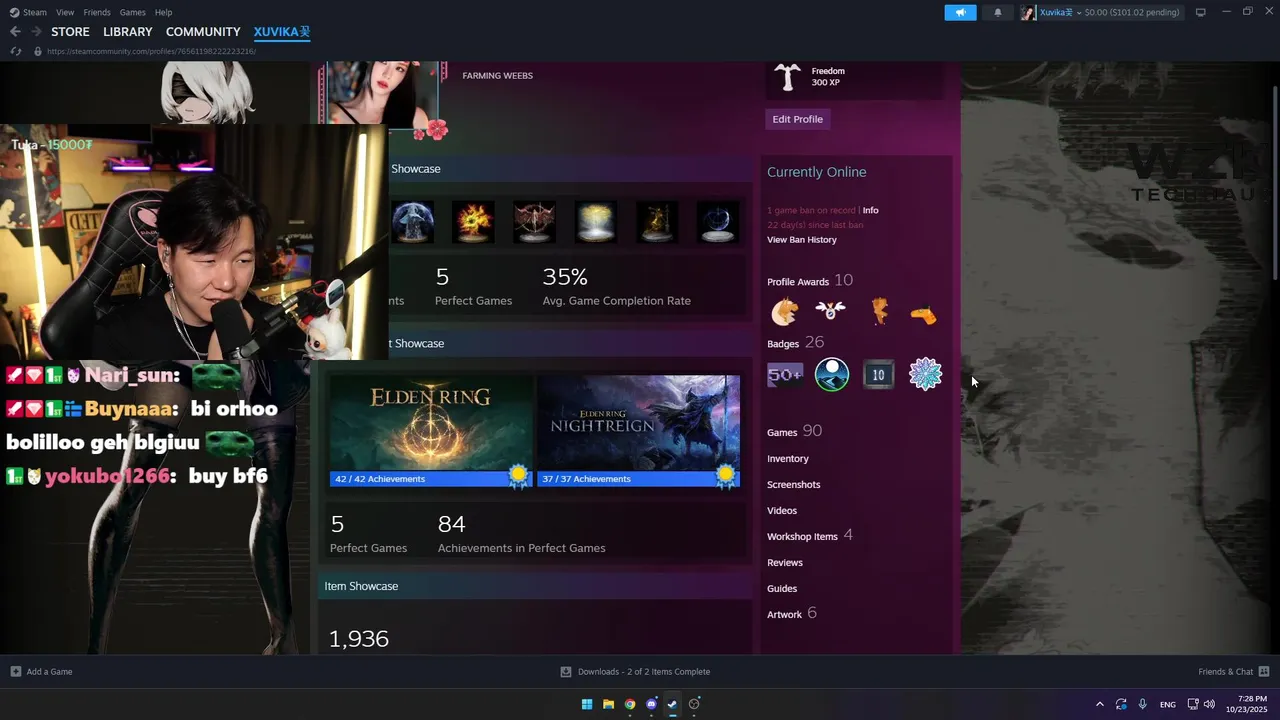Image resolution: width=1280 pixels, height=720 pixels.
Task: Click the Xuvika avatar in the title bar
Action: 1028,12
